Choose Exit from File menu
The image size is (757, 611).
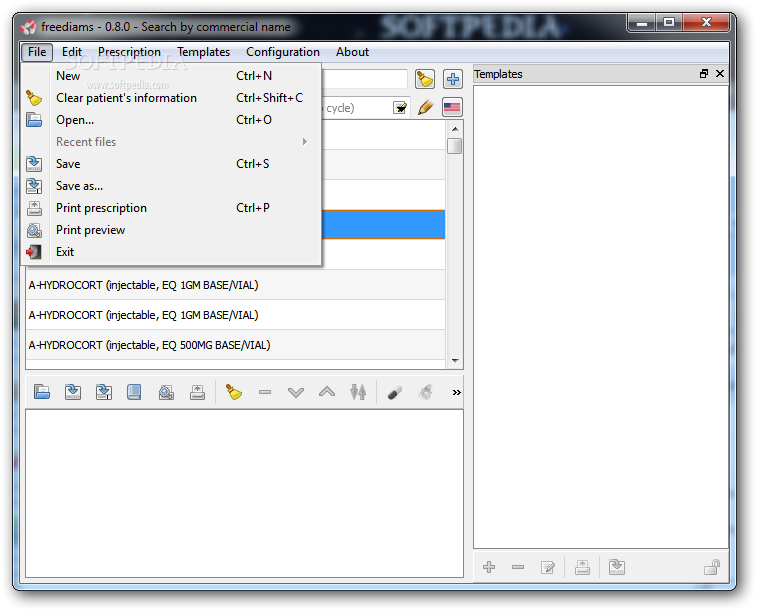[x=171, y=252]
